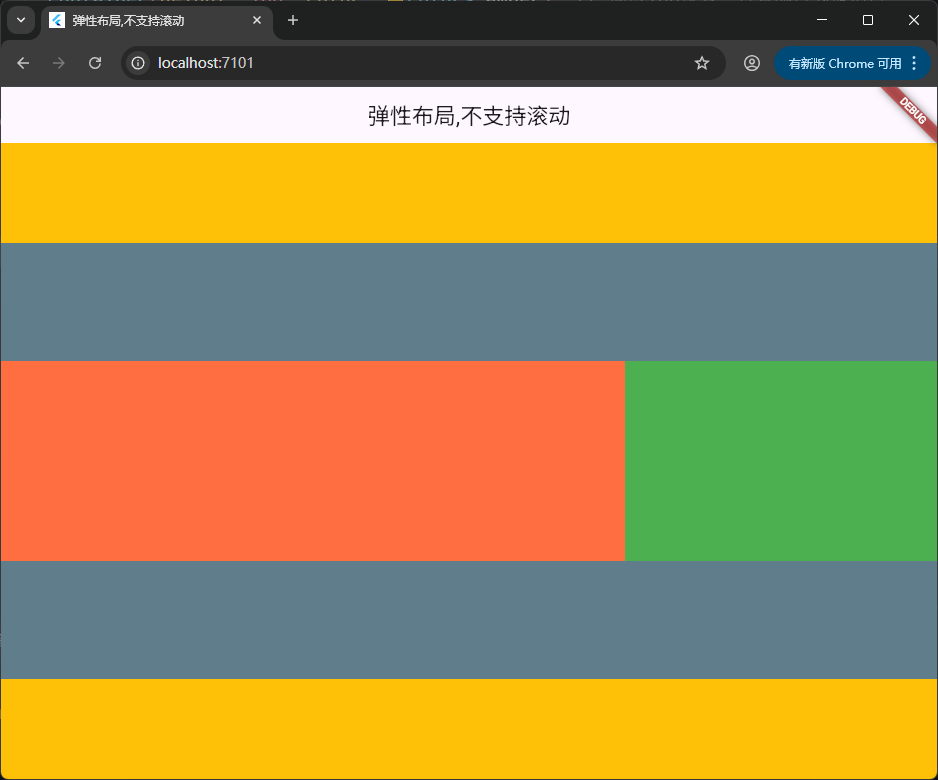This screenshot has height=780, width=938.
Task: Click the forward navigation arrow
Action: [x=59, y=63]
